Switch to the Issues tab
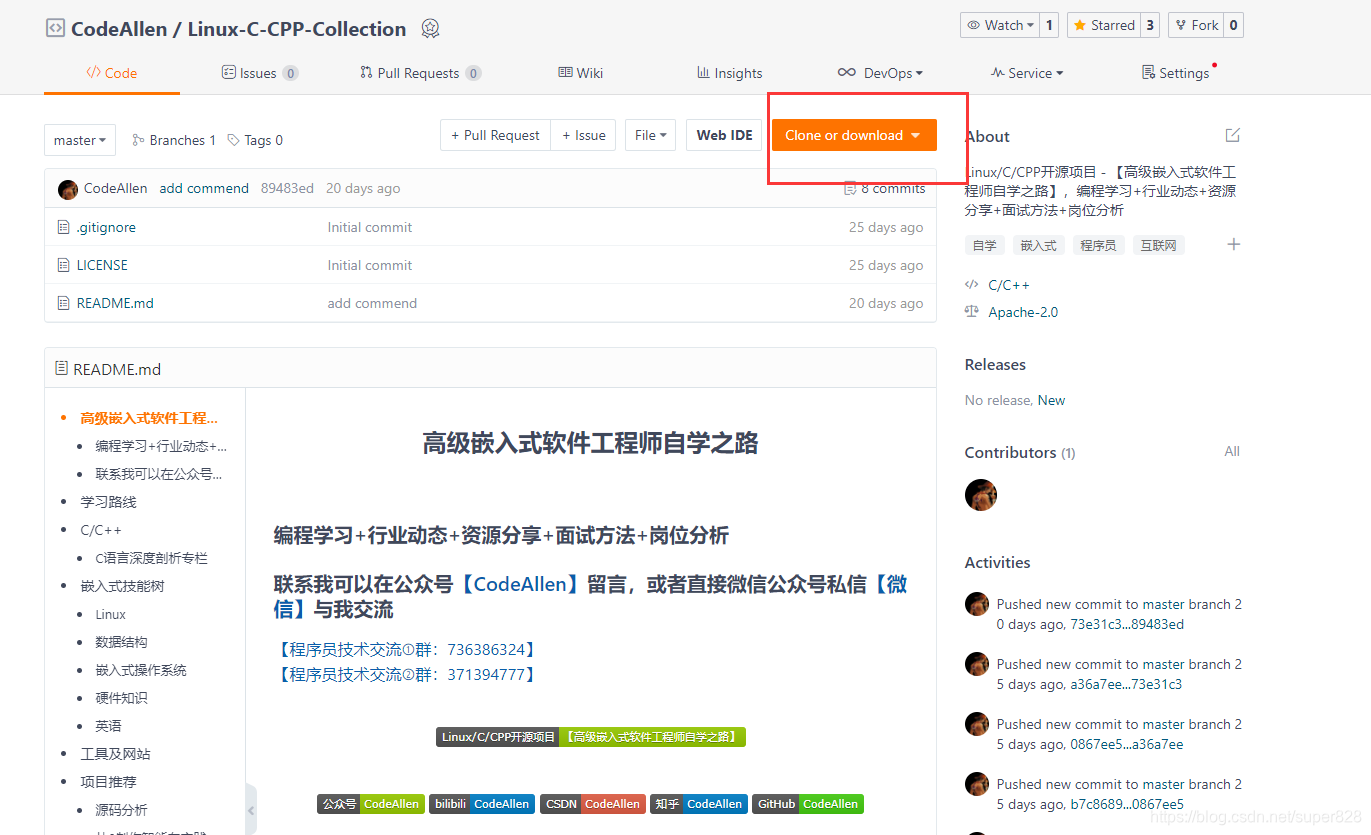 click(259, 73)
